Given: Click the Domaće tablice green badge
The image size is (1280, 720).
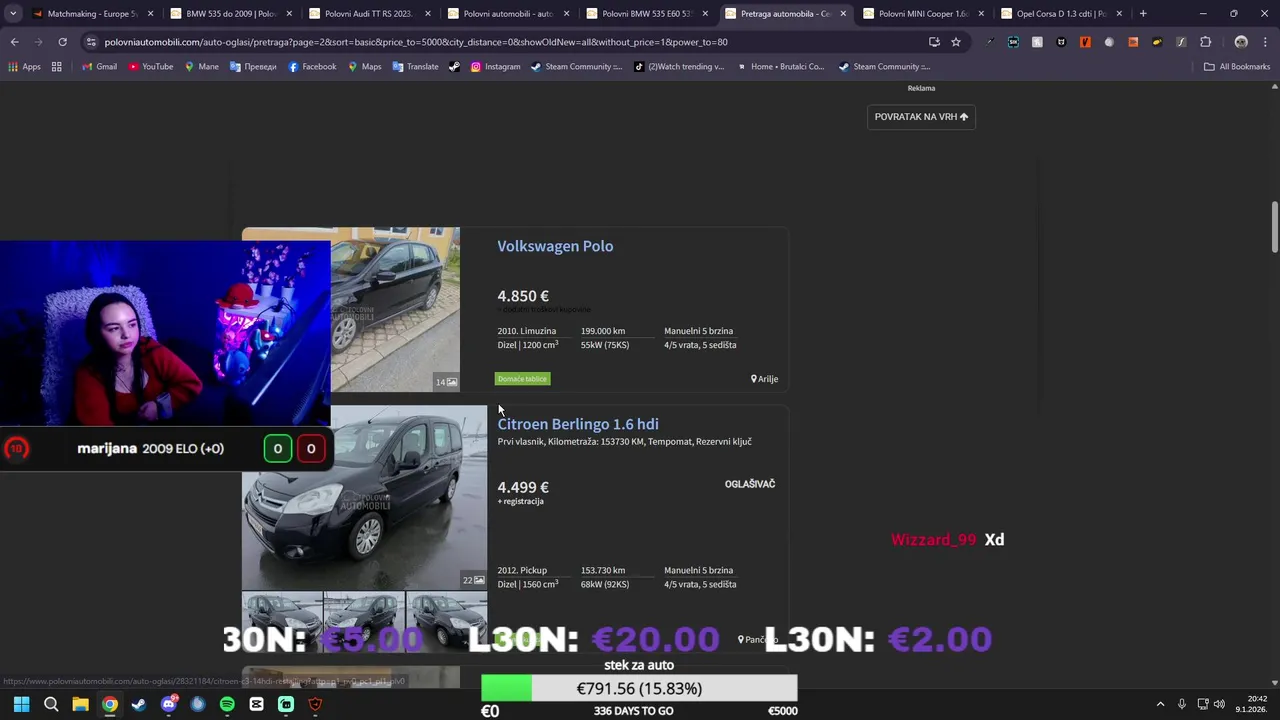Looking at the screenshot, I should point(523,379).
